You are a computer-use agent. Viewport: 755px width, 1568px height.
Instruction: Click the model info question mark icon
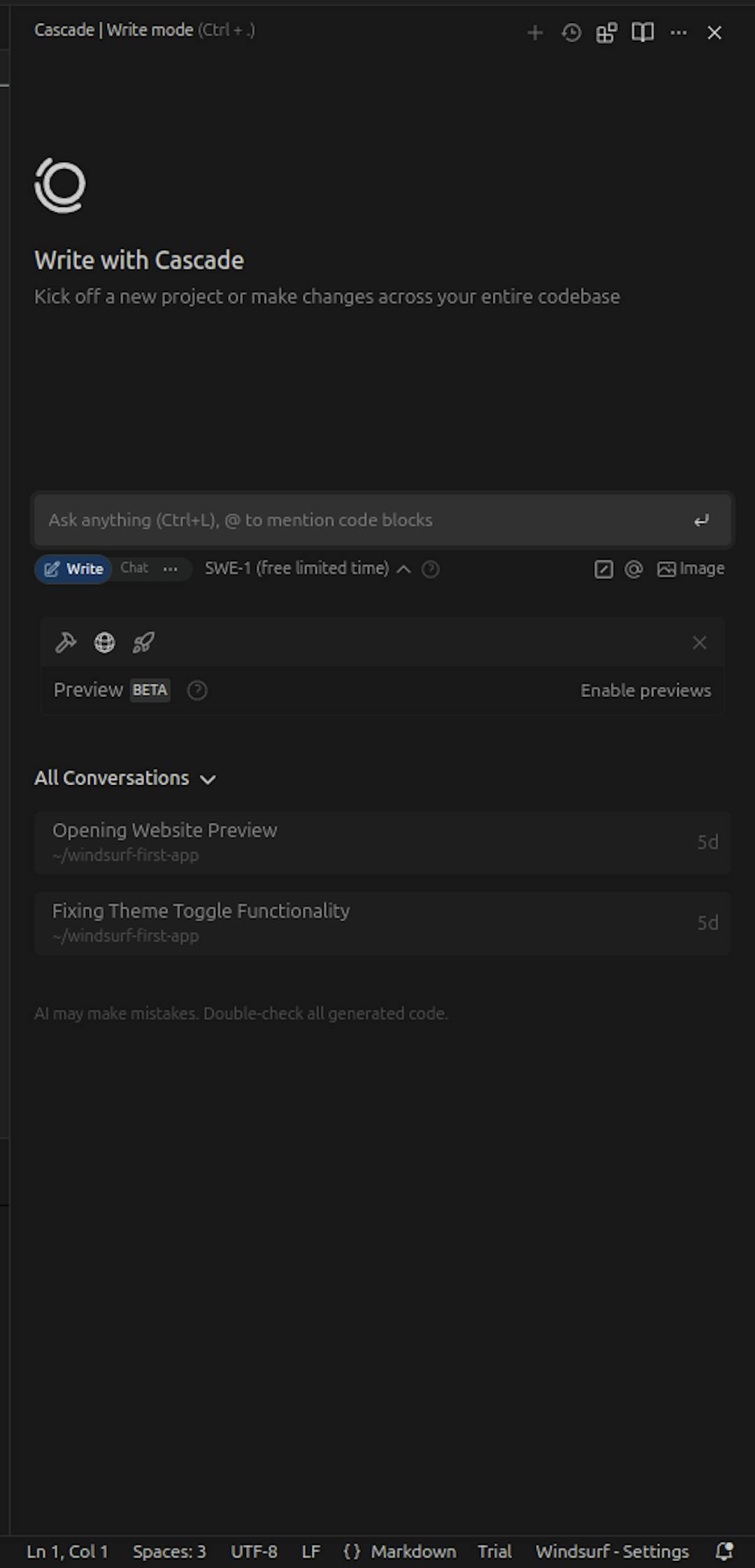point(431,569)
